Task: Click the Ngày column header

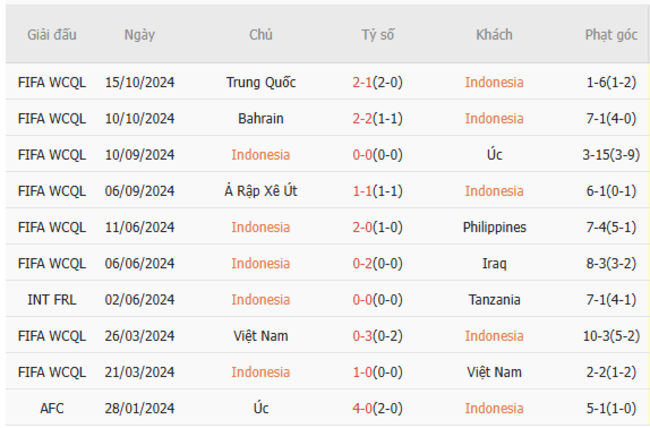Action: [x=140, y=35]
